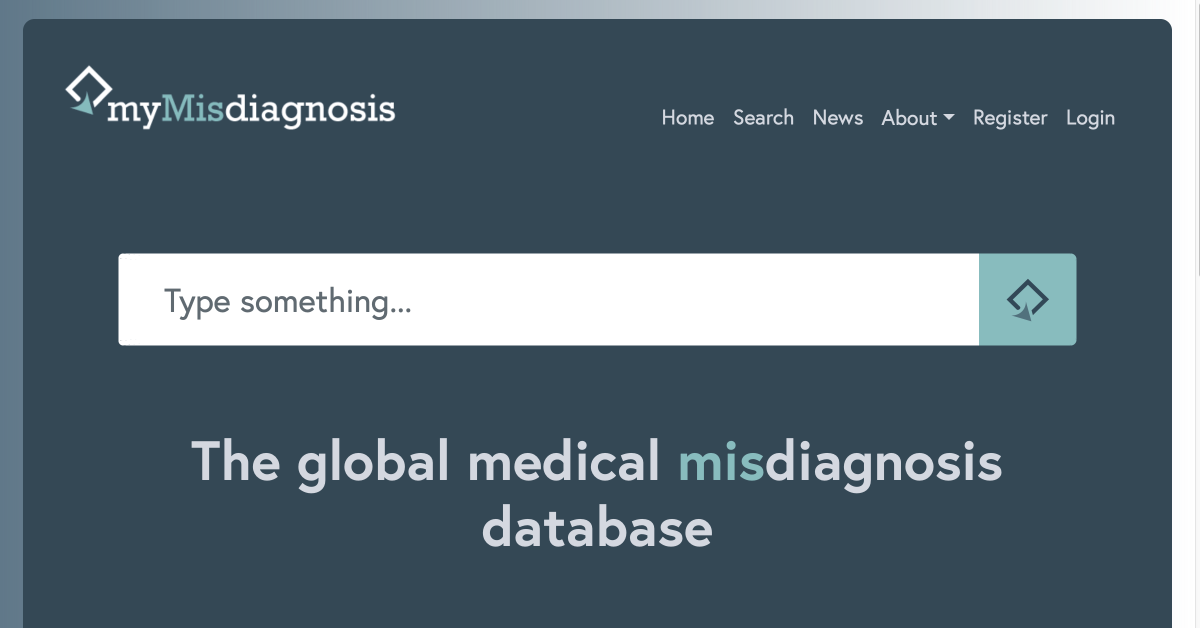
Task: Click the teal 'Mis' part of logo
Action: (x=192, y=108)
